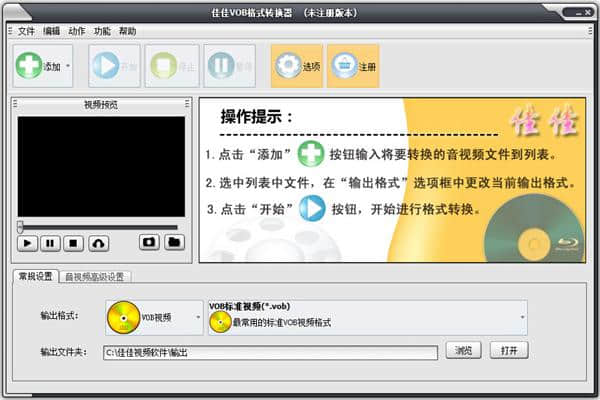Click the Pause (暂停) toolbar button
Viewport: 600px width, 400px height.
230,66
